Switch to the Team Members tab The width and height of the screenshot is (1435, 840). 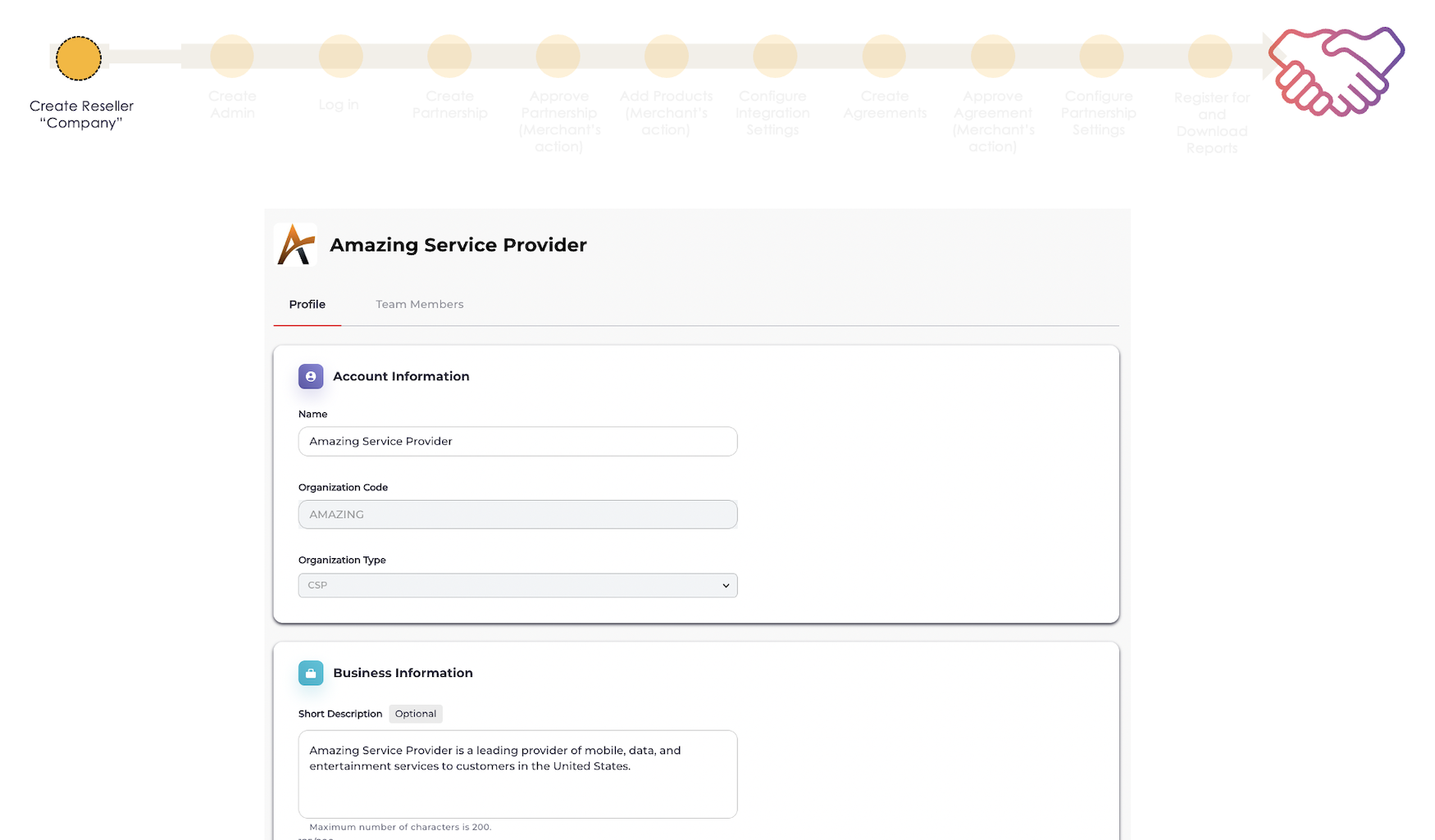point(420,304)
